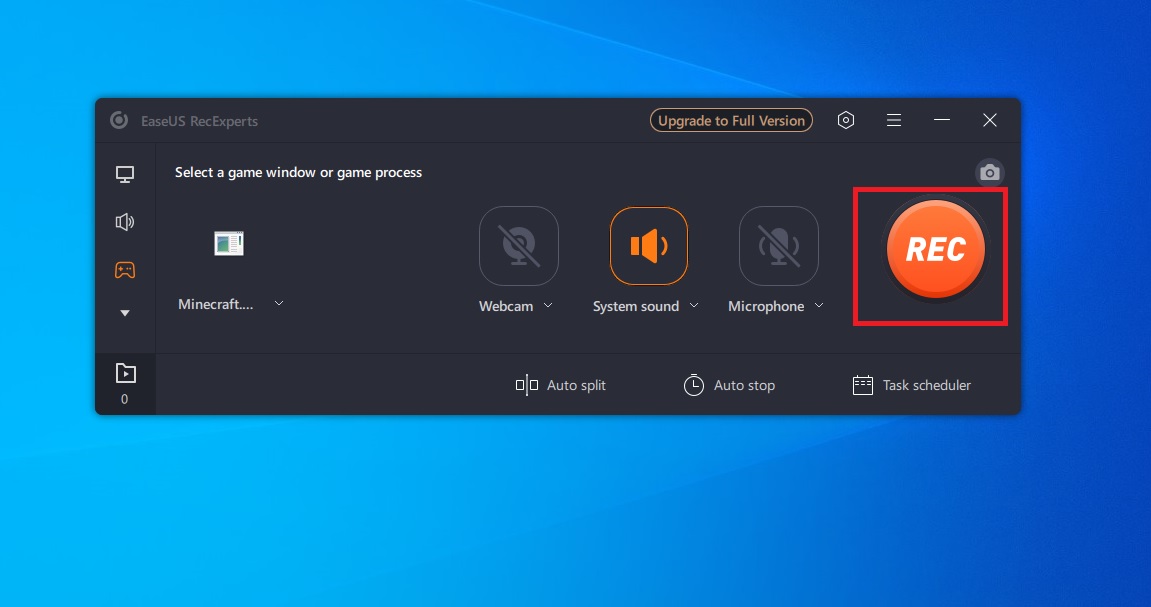1151x607 pixels.
Task: Toggle System sound off
Action: point(649,246)
